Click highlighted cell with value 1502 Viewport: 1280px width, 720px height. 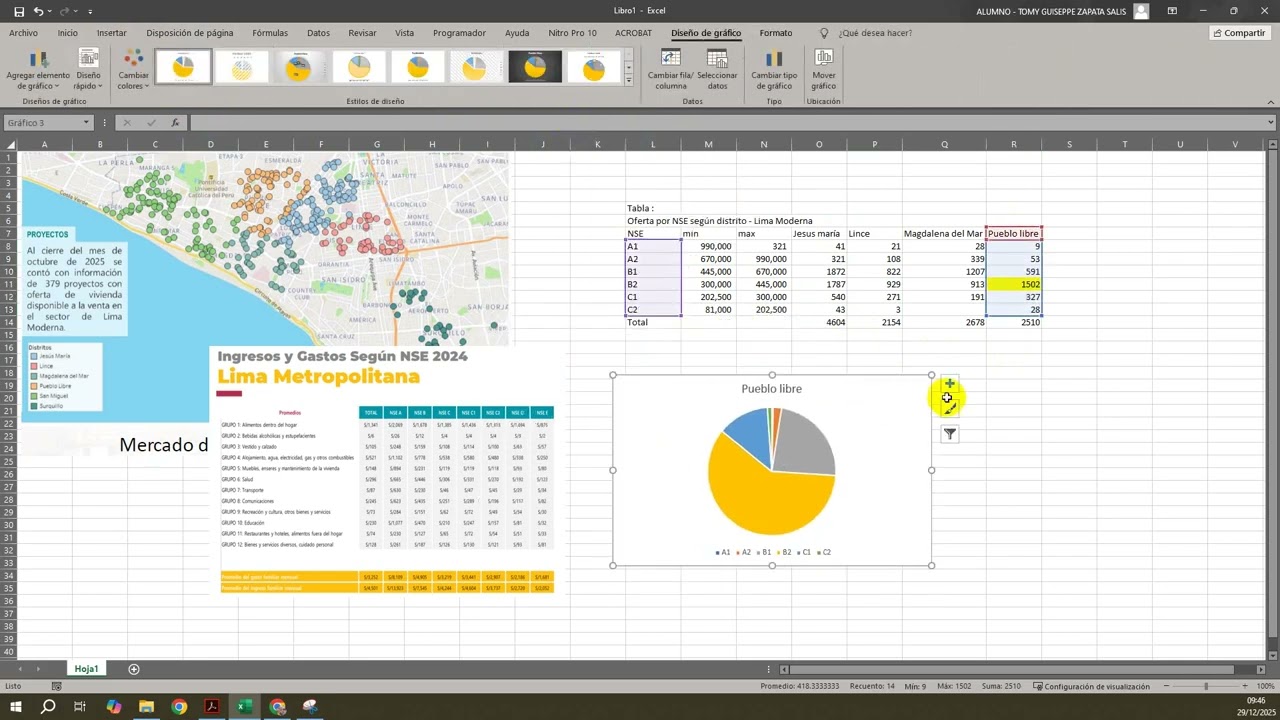[x=1014, y=284]
